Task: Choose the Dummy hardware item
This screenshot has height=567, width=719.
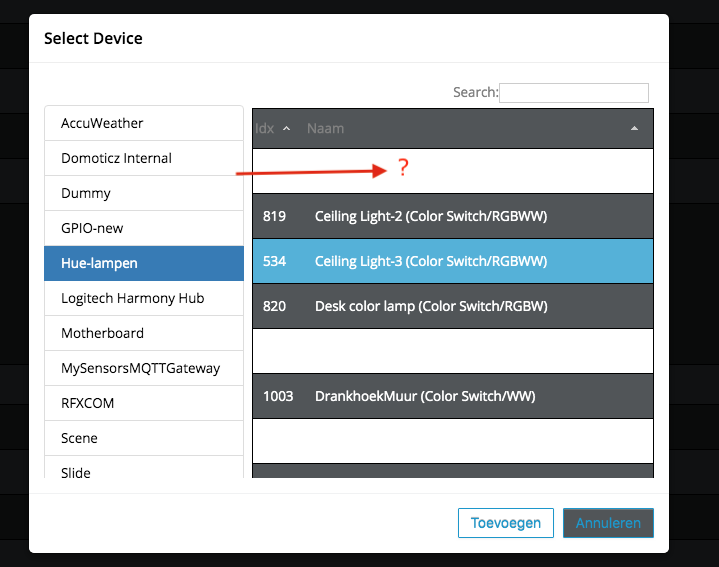Action: (x=144, y=193)
